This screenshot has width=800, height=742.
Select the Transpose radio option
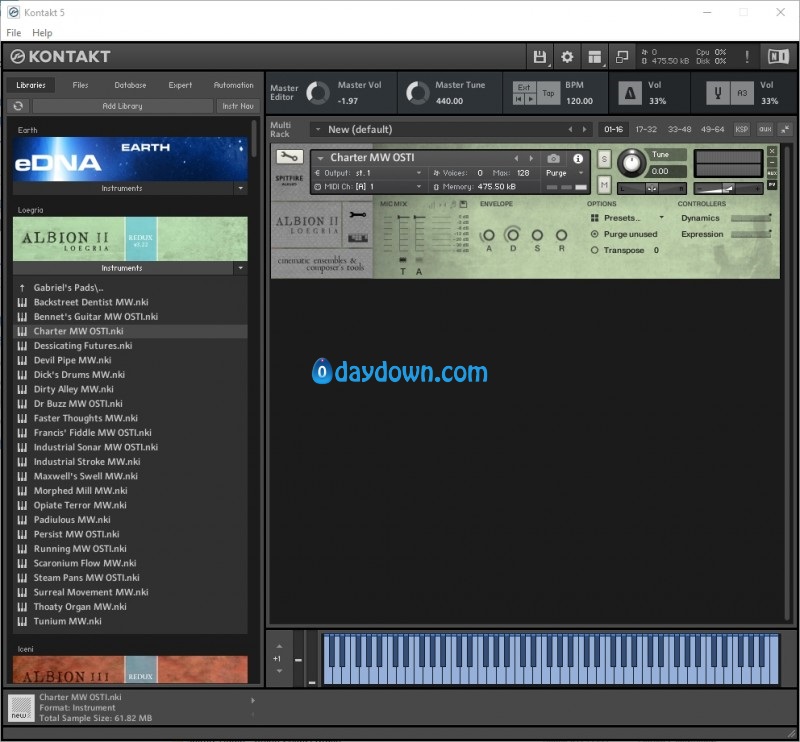pyautogui.click(x=594, y=250)
